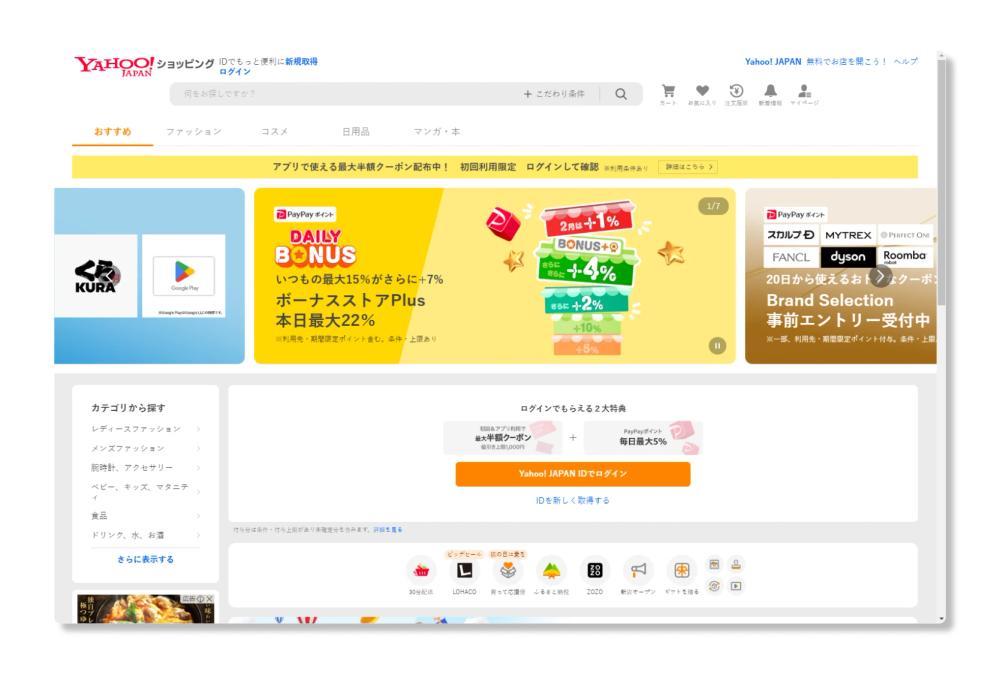Open order history yen-clock icon
The width and height of the screenshot is (1000, 674).
[x=736, y=93]
